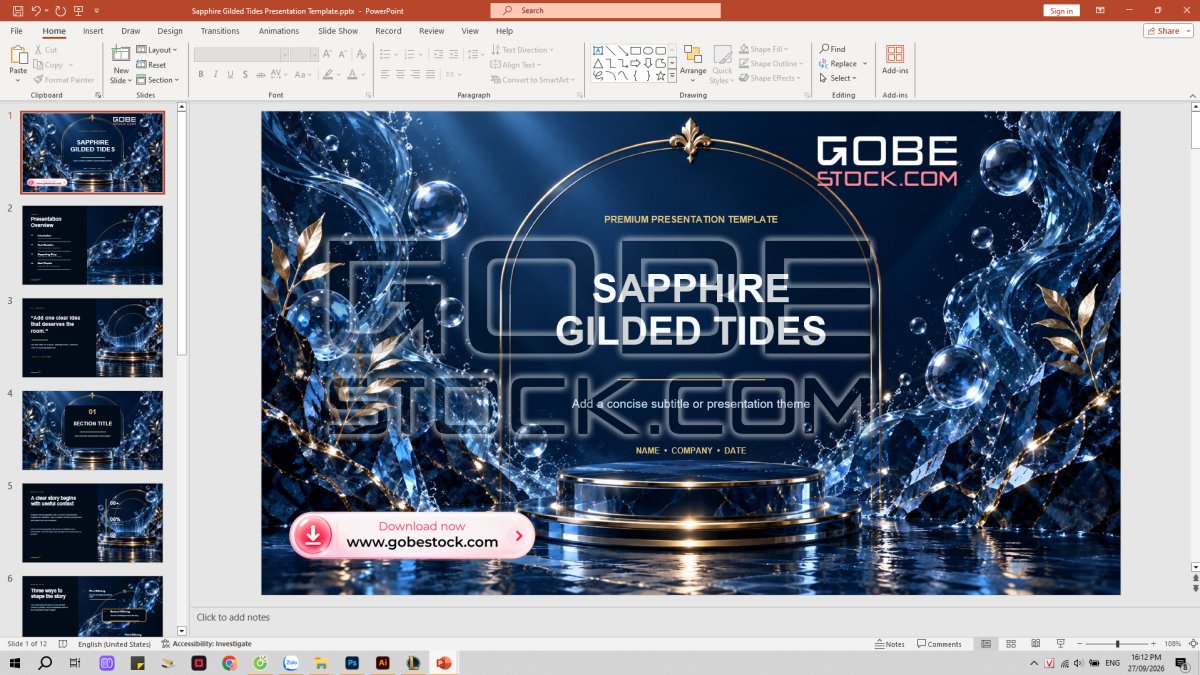Viewport: 1200px width, 675px height.
Task: Open the Select dropdown in Editing group
Action: tap(841, 78)
